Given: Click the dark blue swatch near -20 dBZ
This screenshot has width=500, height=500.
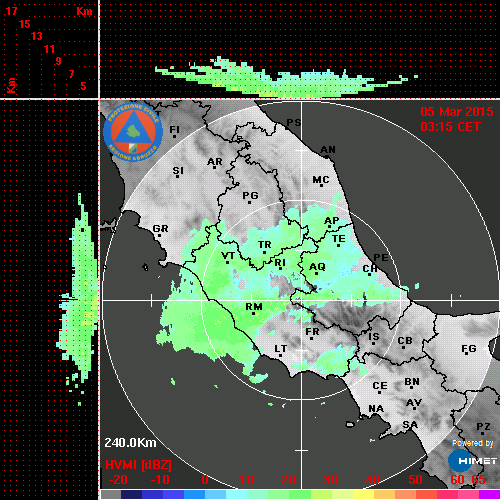Looking at the screenshot, I should [x=131, y=494].
